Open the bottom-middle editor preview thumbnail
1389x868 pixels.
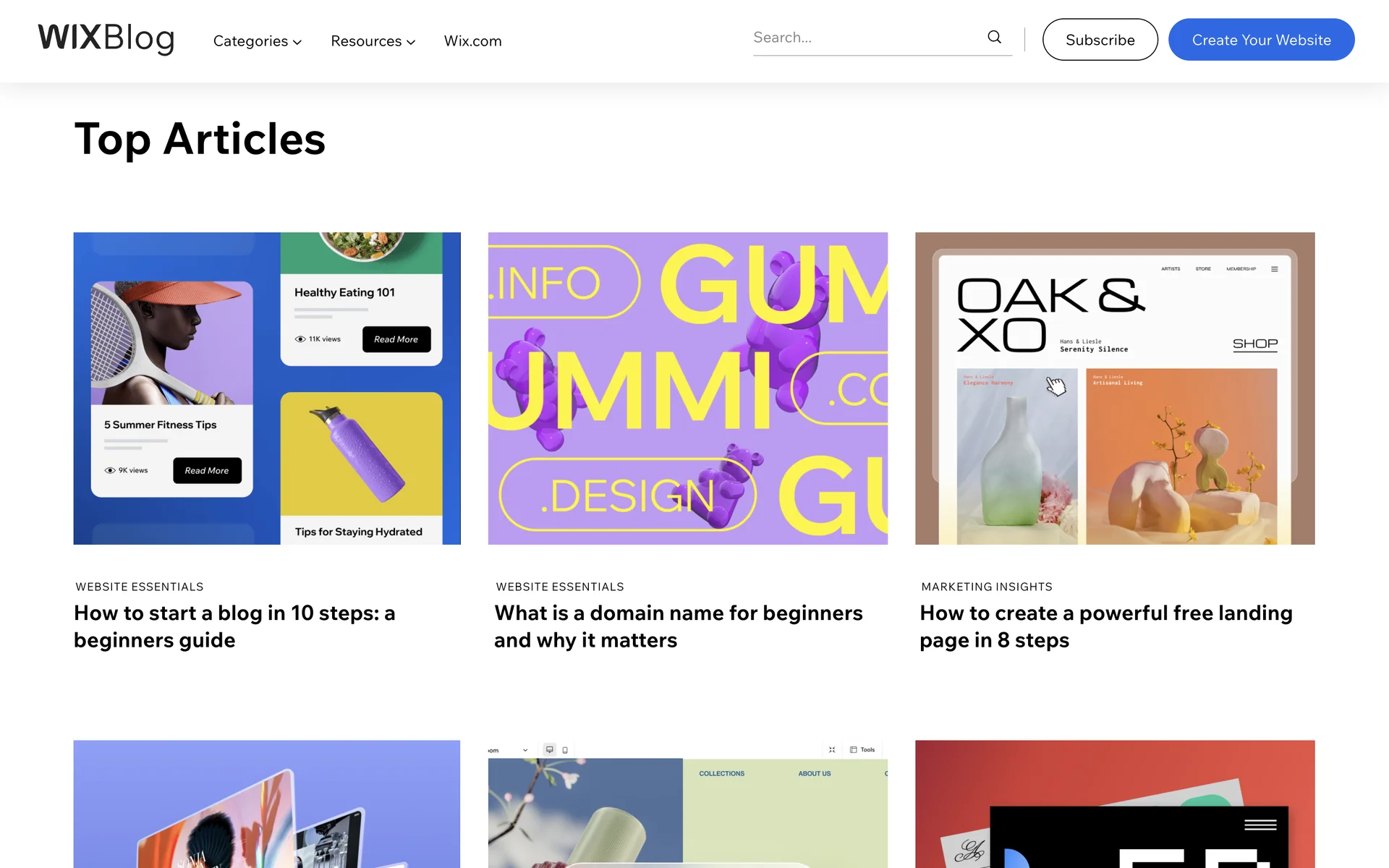687,804
